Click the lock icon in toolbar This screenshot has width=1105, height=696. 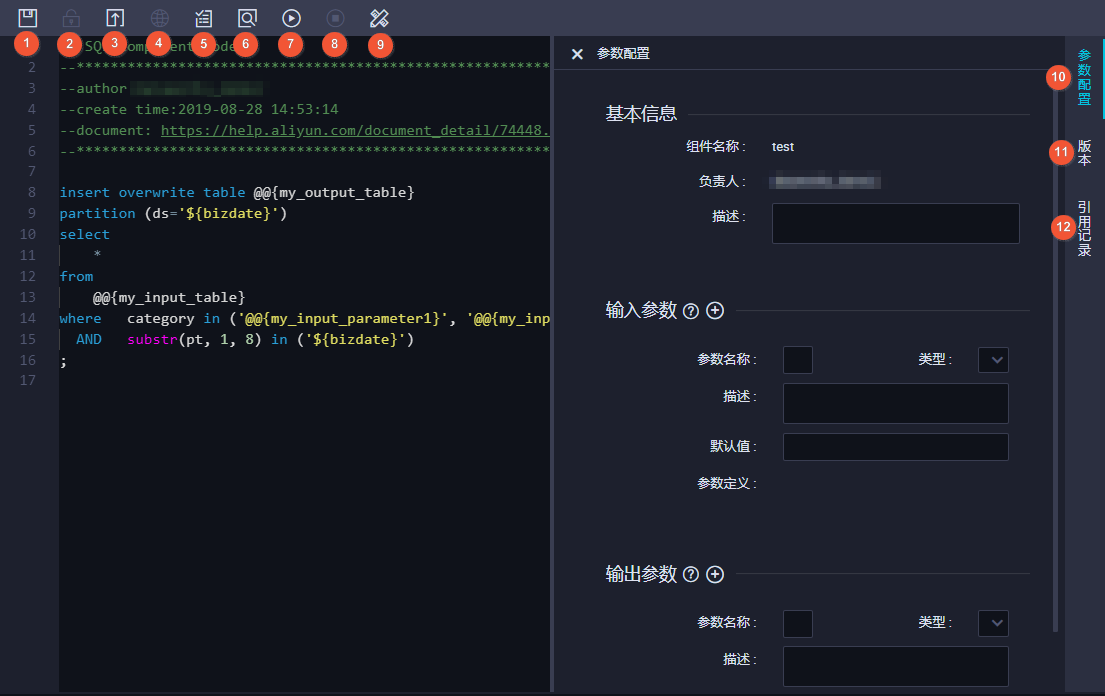(x=71, y=18)
